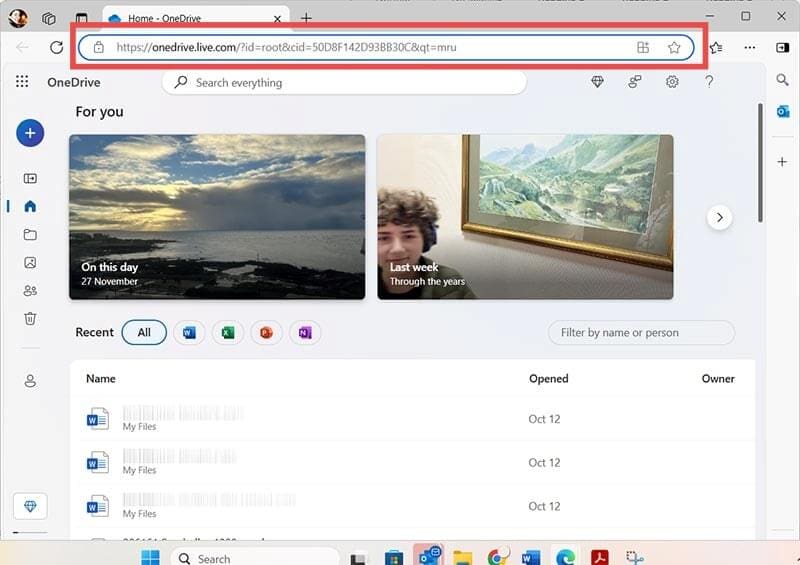Open Word from the taskbar
The width and height of the screenshot is (800, 565).
[x=531, y=558]
